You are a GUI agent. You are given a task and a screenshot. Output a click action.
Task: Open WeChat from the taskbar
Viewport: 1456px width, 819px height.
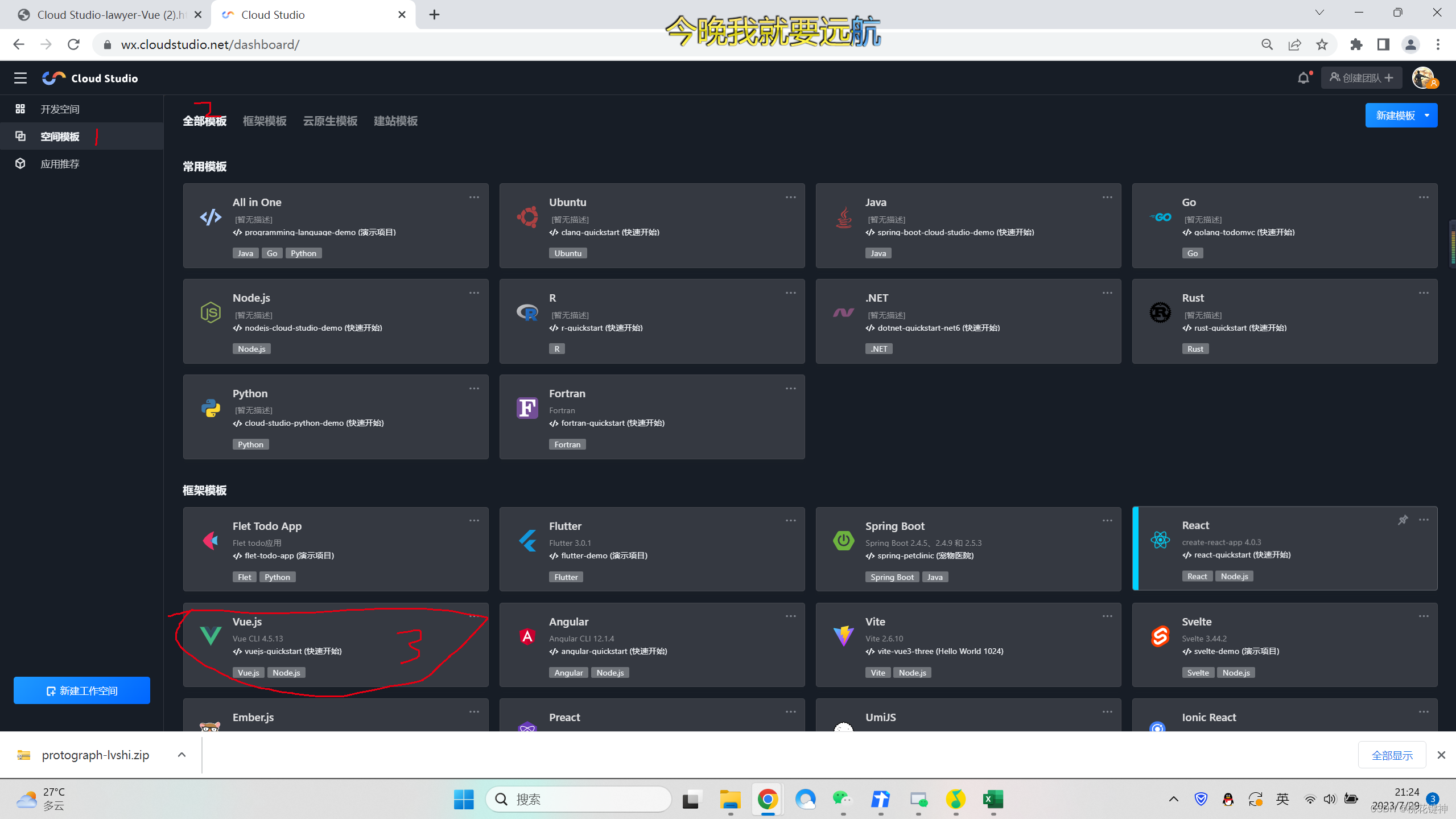(x=842, y=799)
